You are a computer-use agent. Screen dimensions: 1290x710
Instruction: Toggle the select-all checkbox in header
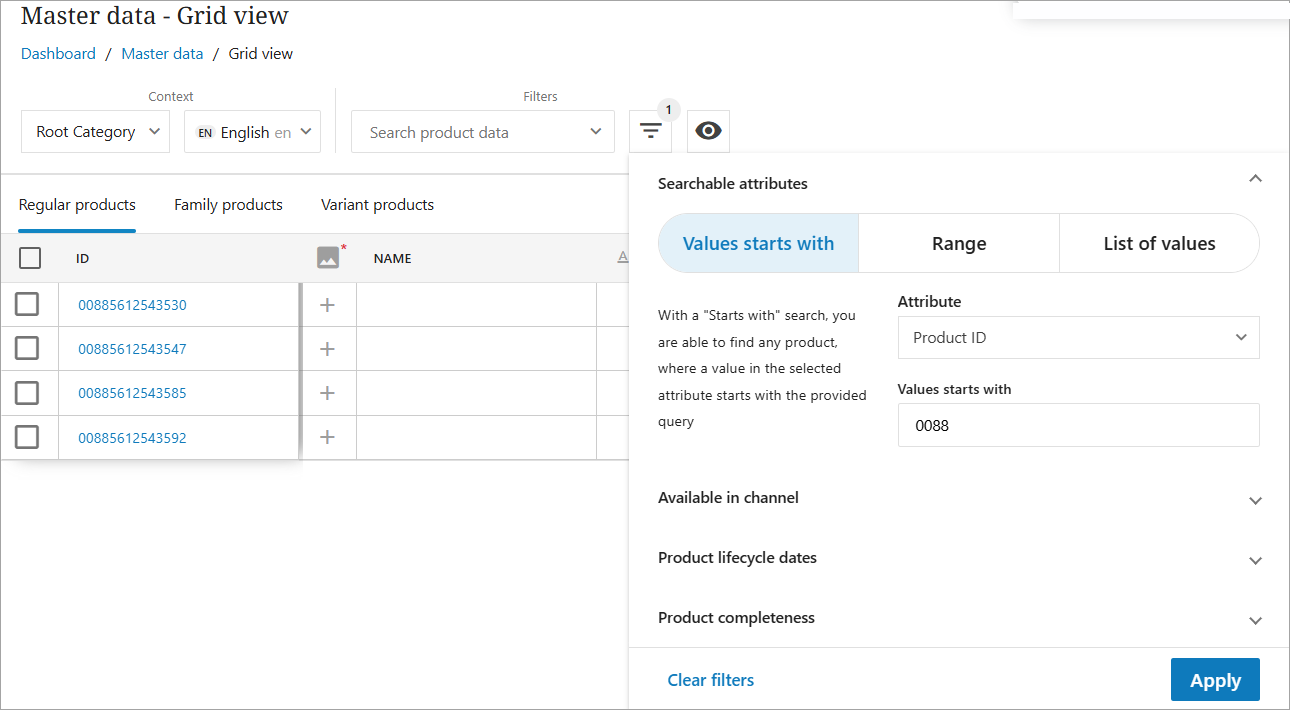click(30, 258)
